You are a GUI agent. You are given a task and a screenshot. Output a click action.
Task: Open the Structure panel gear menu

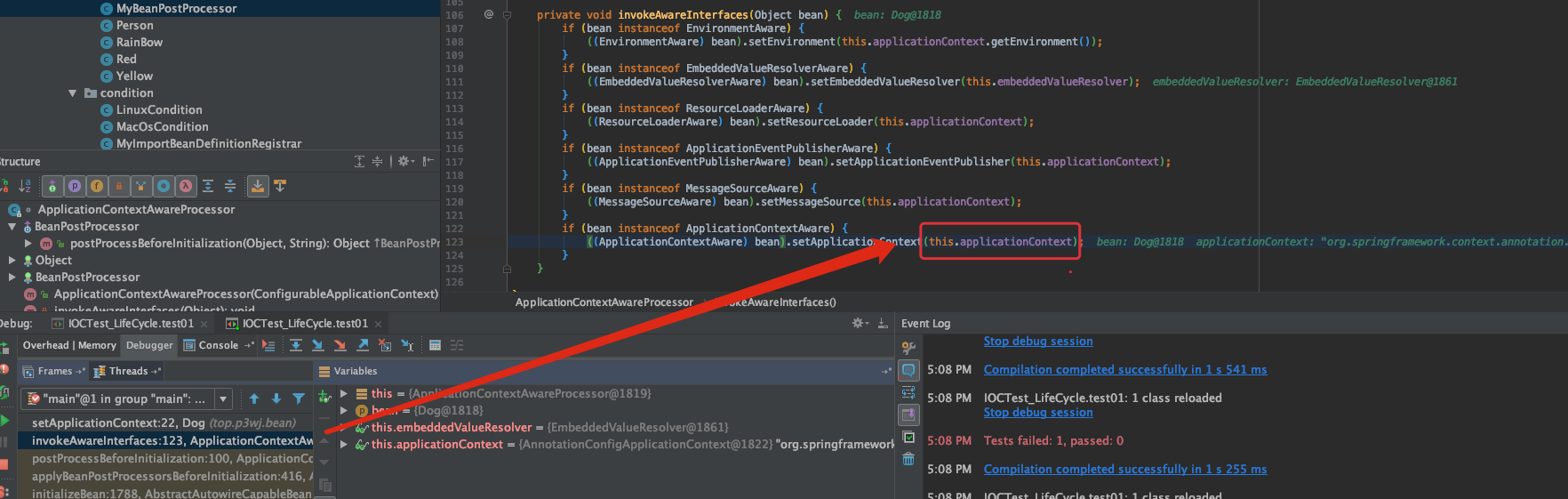point(405,161)
